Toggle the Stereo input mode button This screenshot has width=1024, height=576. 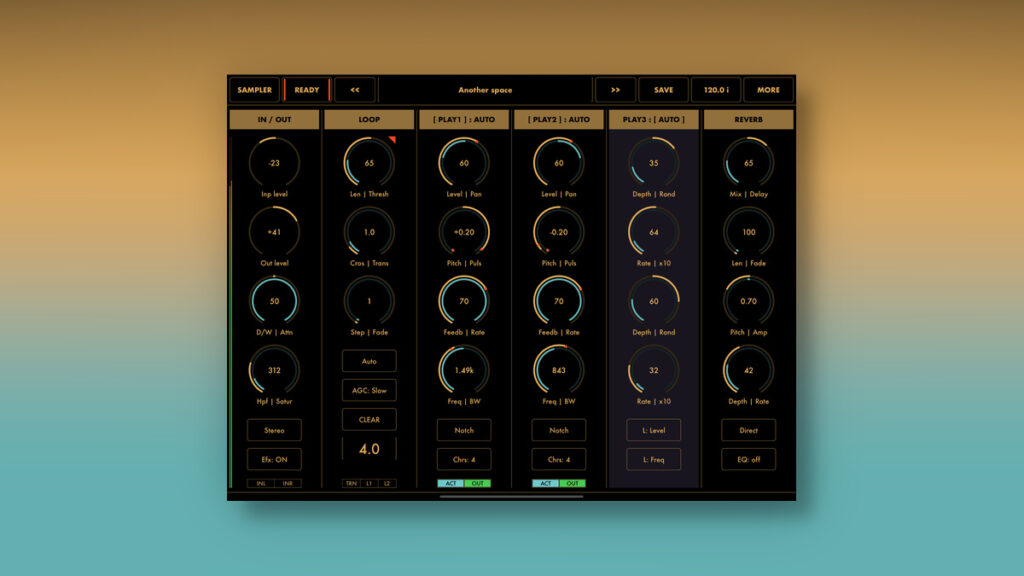(x=274, y=430)
